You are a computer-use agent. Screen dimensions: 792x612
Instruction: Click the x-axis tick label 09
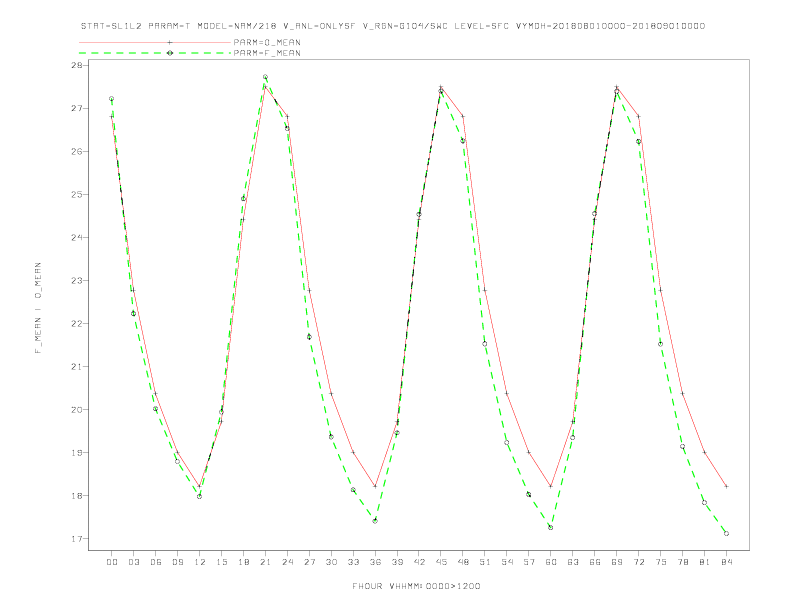[177, 562]
